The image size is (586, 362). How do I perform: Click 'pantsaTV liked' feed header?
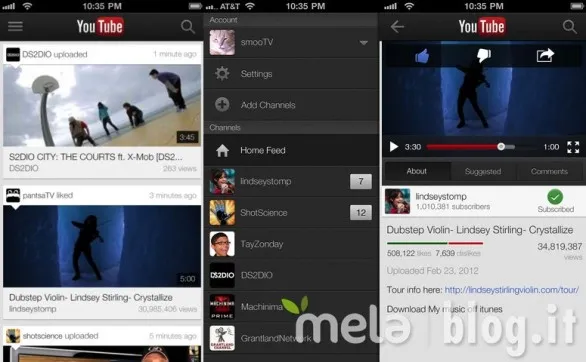[x=48, y=195]
